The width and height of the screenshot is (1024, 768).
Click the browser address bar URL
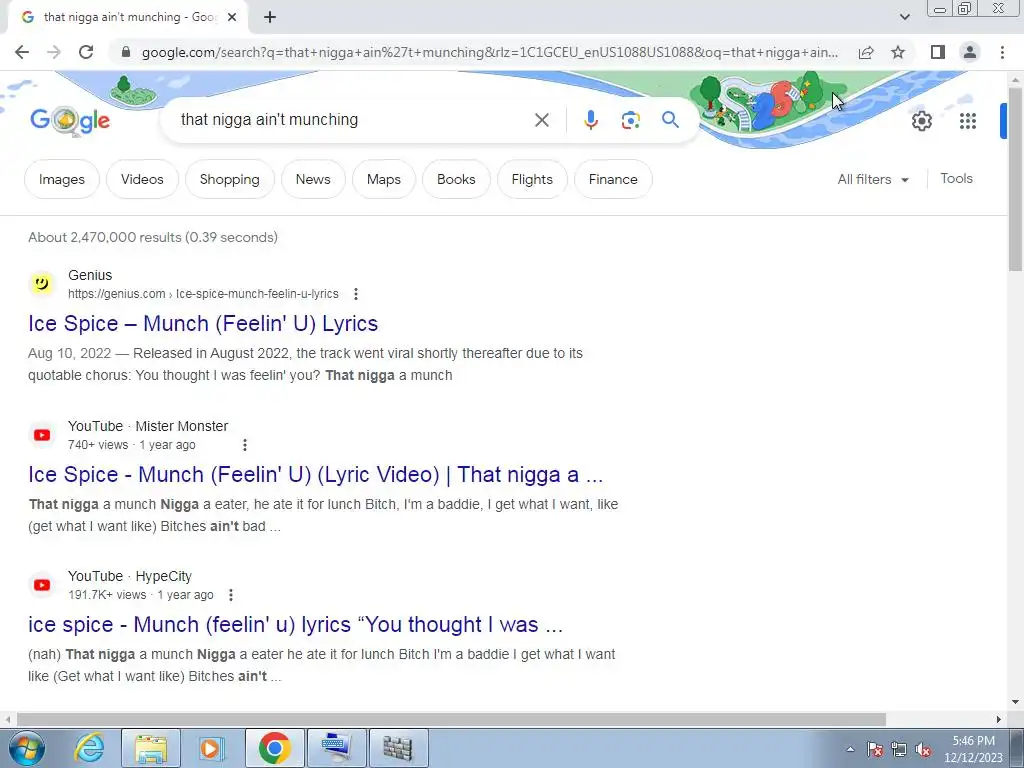click(490, 52)
